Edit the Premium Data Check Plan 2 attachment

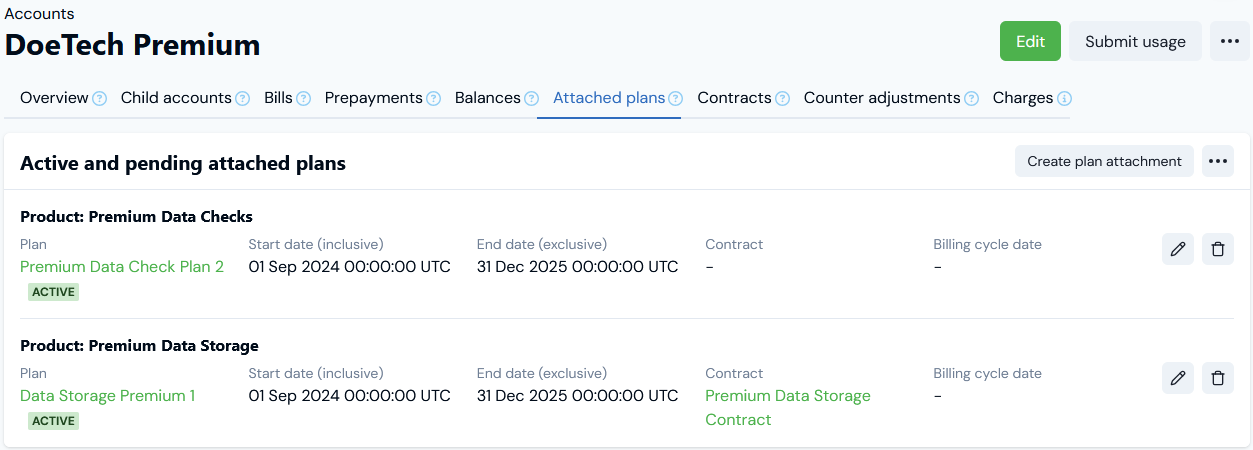(x=1177, y=249)
